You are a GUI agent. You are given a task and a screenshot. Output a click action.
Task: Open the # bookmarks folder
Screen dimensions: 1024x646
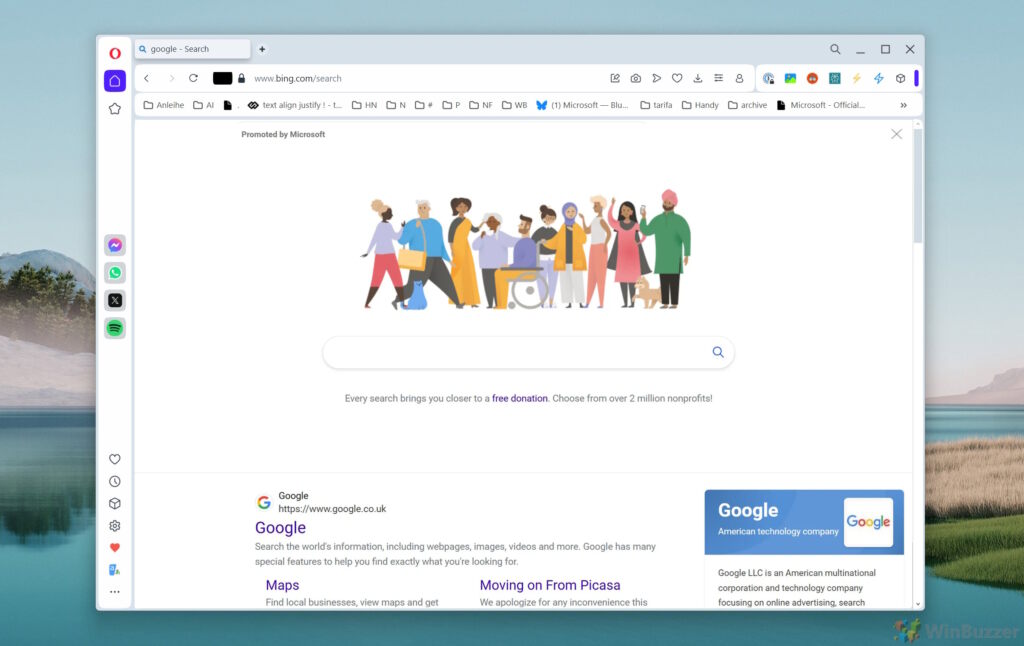[424, 105]
